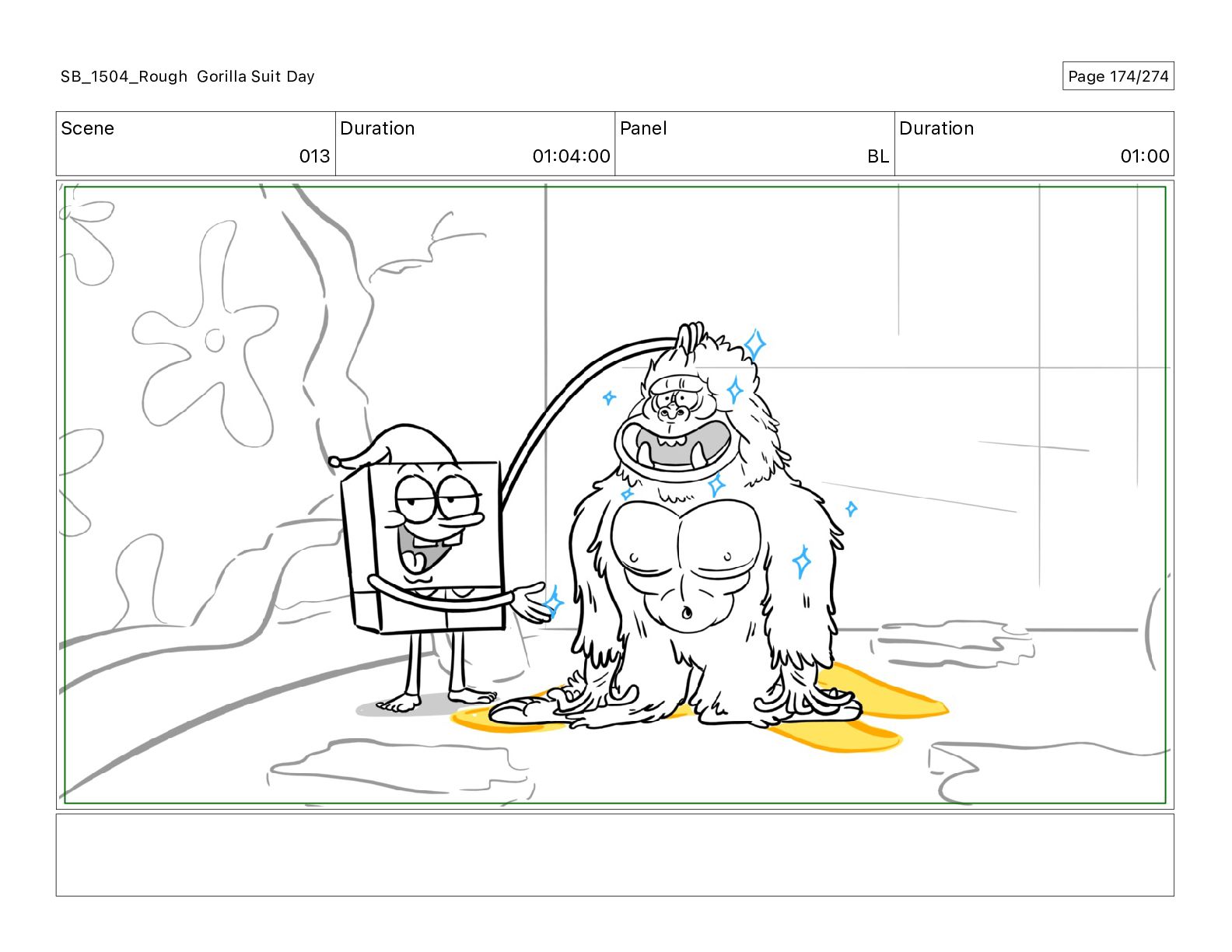Click the Page 174/274 indicator box
Viewport: 1232px width, 952px height.
point(1118,76)
